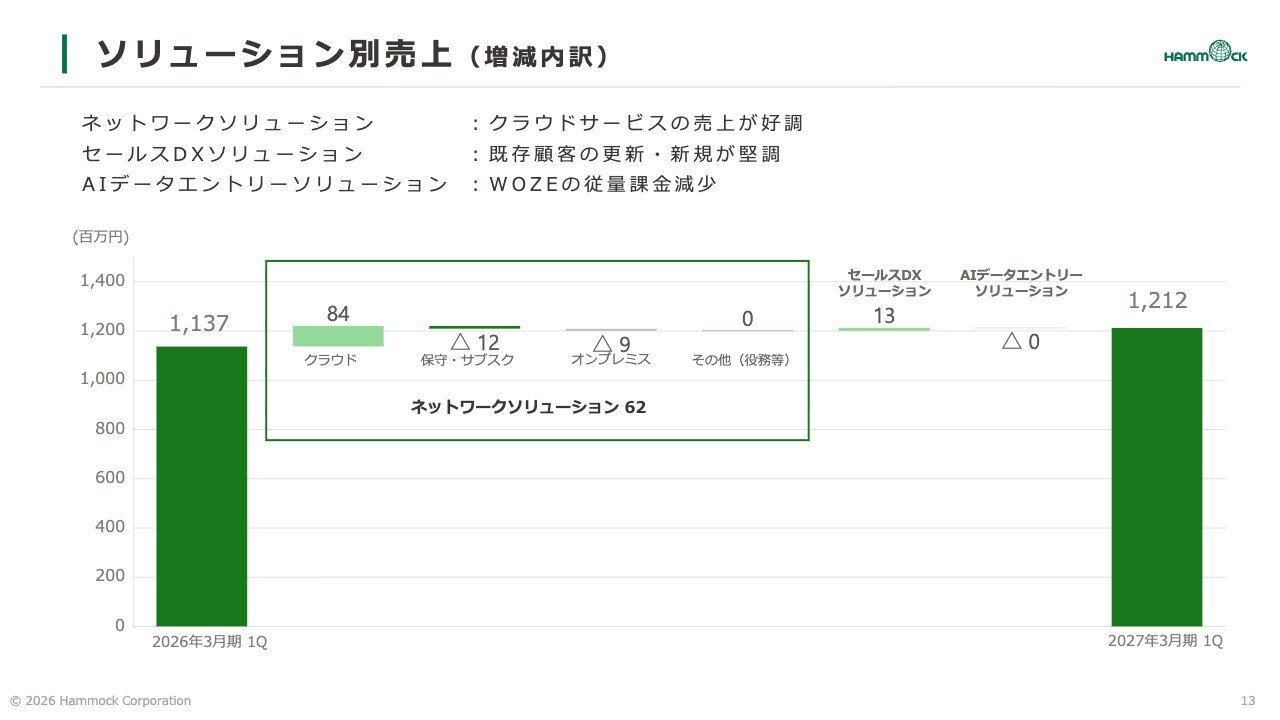Screen dimensions: 1280x720
Task: Click the (百万円) unit label
Action: tap(101, 237)
